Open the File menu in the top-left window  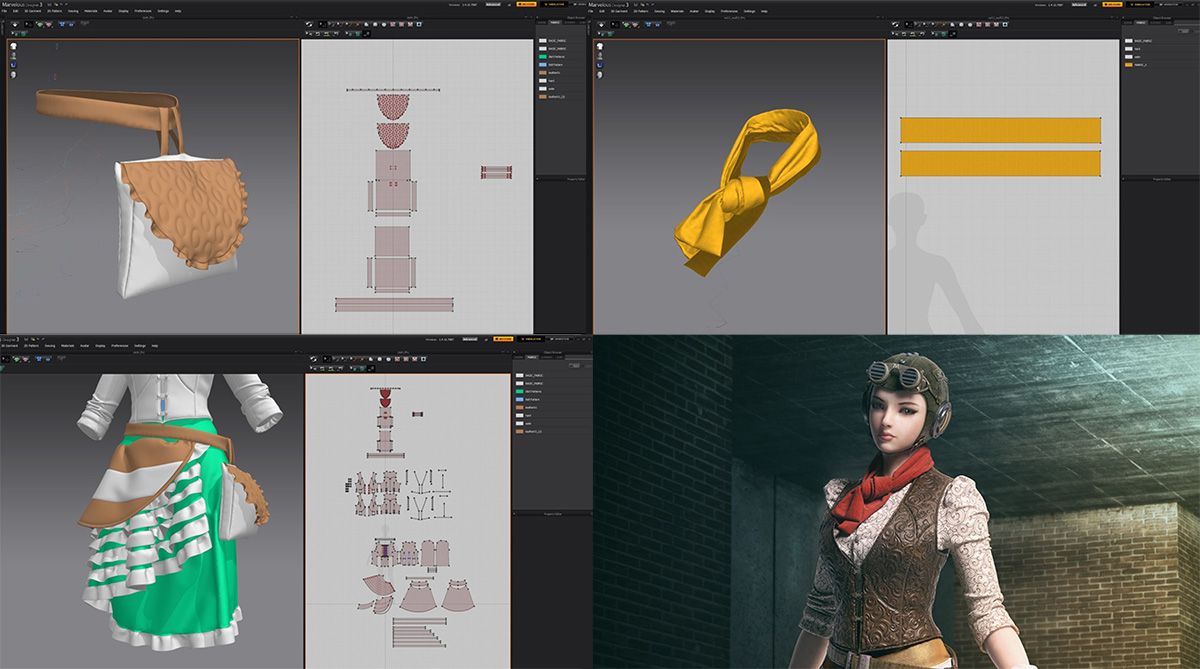(x=4, y=11)
